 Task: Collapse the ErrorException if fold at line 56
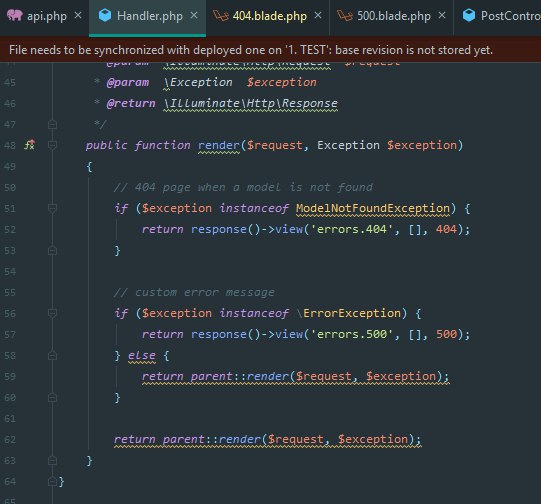click(52, 313)
